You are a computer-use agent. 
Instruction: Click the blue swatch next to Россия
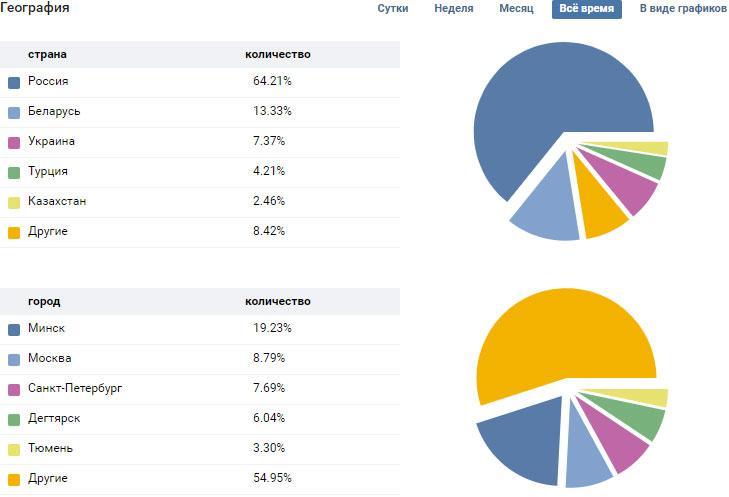point(14,82)
